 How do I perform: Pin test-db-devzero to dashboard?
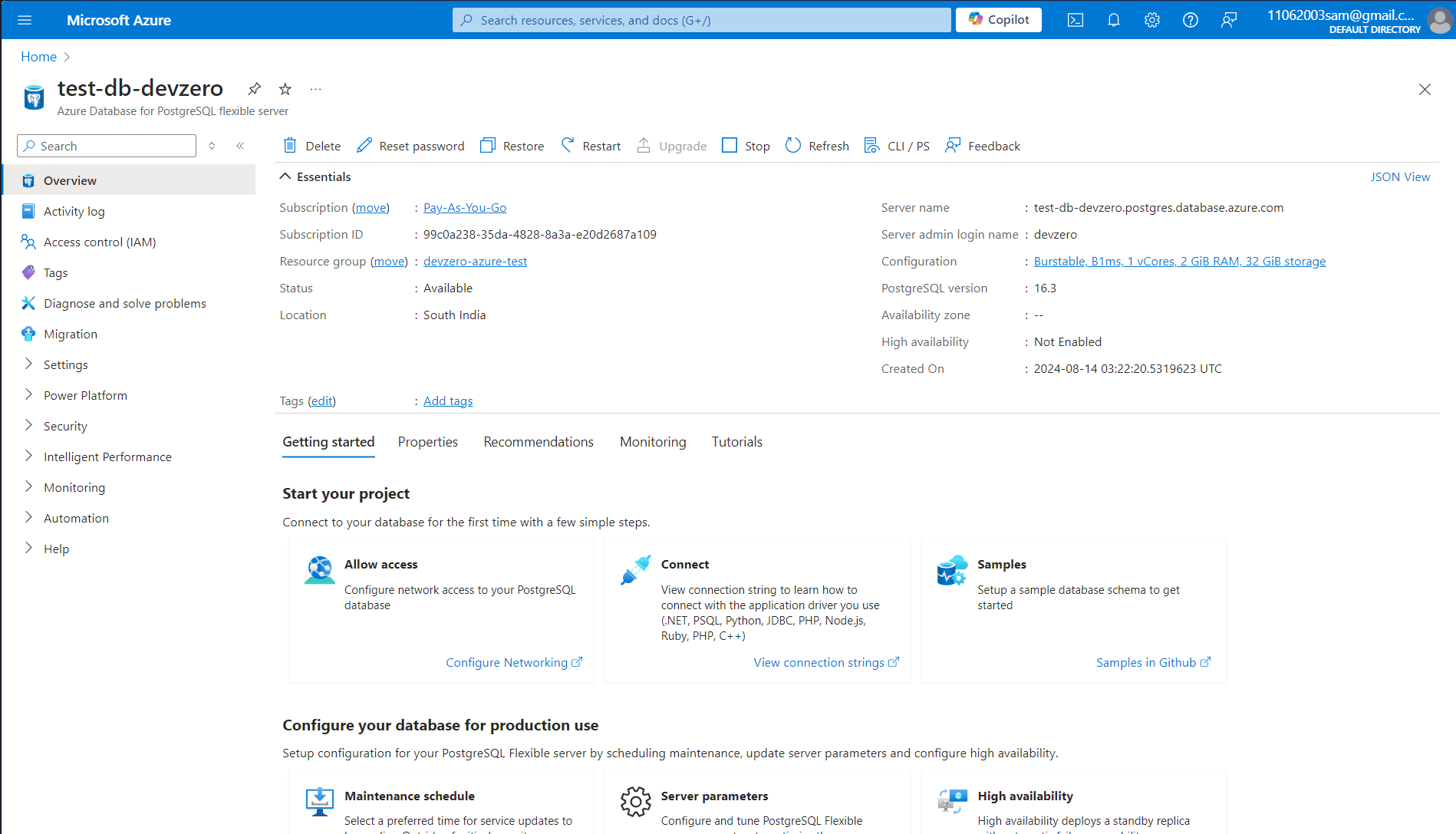[x=254, y=88]
